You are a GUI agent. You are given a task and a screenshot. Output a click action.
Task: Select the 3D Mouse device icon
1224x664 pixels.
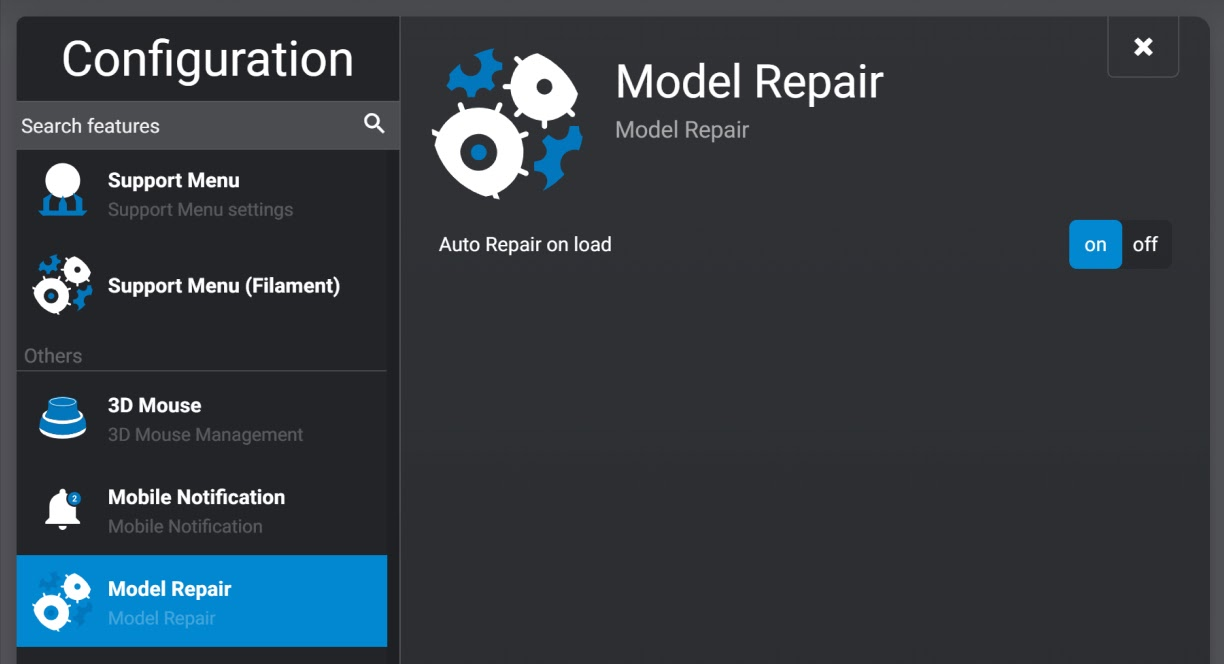pos(62,418)
